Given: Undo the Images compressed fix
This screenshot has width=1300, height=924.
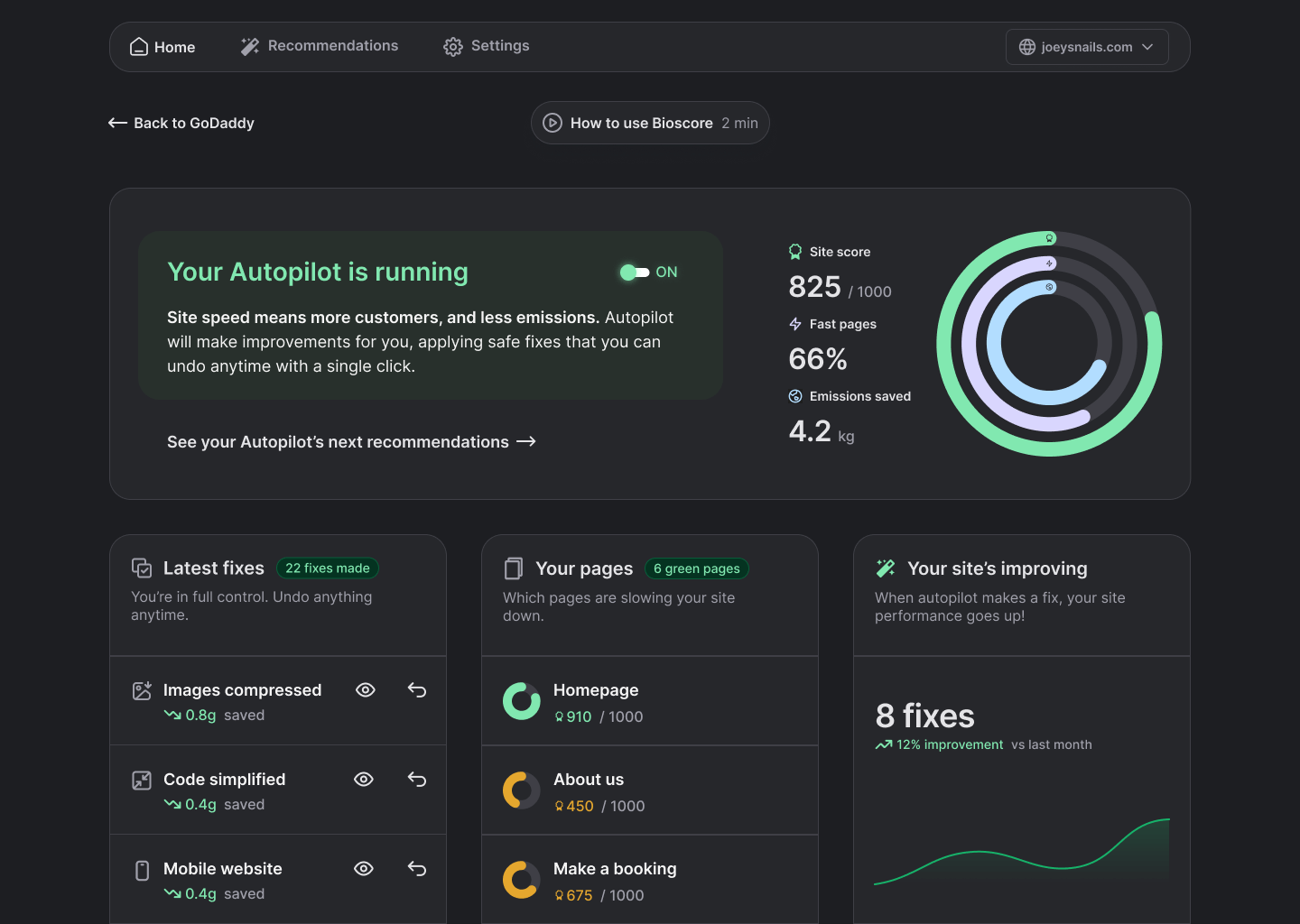Looking at the screenshot, I should pos(417,690).
